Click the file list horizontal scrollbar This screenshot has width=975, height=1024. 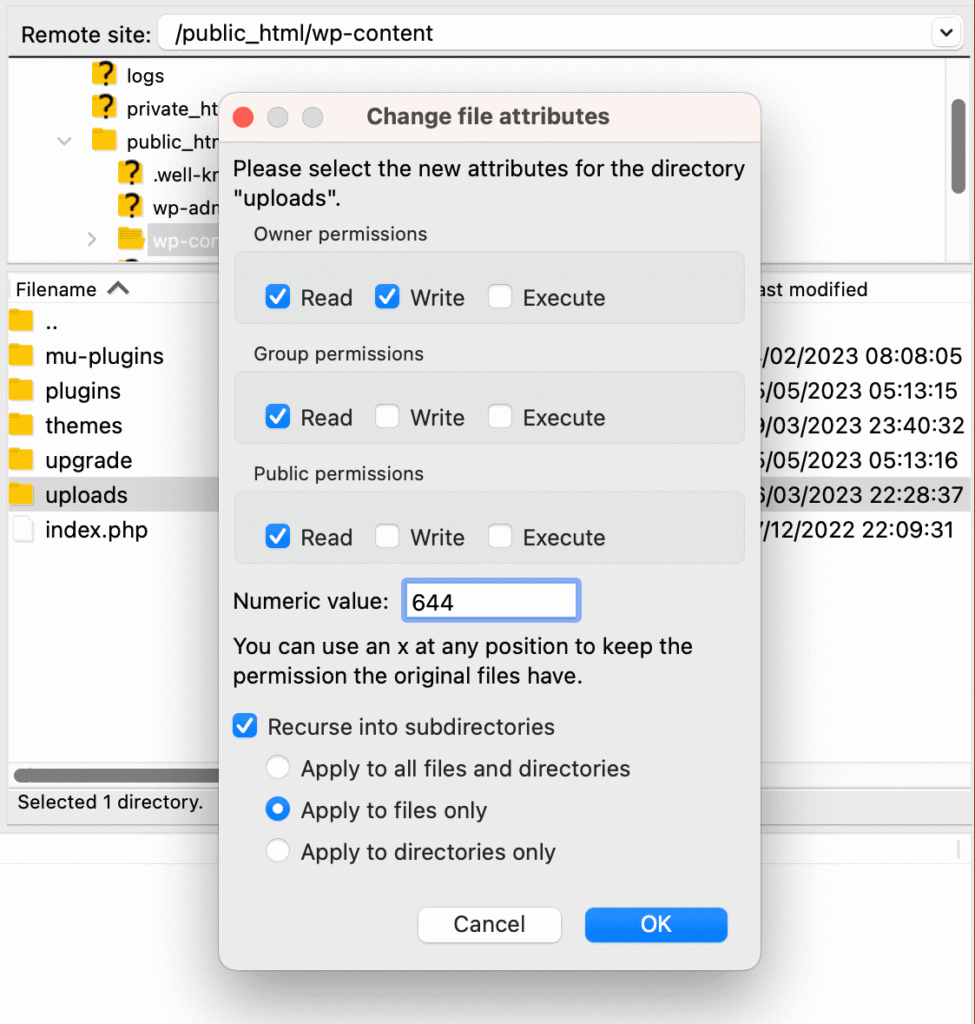[x=116, y=775]
